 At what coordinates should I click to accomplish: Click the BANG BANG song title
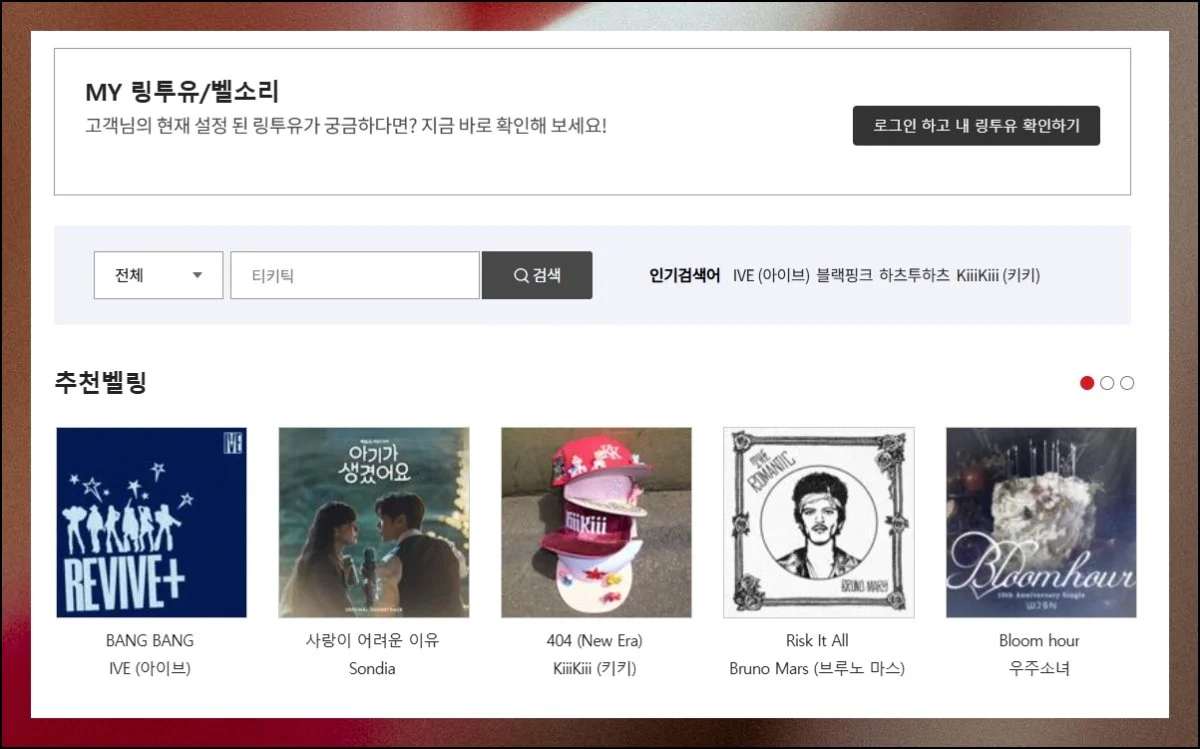click(x=150, y=640)
